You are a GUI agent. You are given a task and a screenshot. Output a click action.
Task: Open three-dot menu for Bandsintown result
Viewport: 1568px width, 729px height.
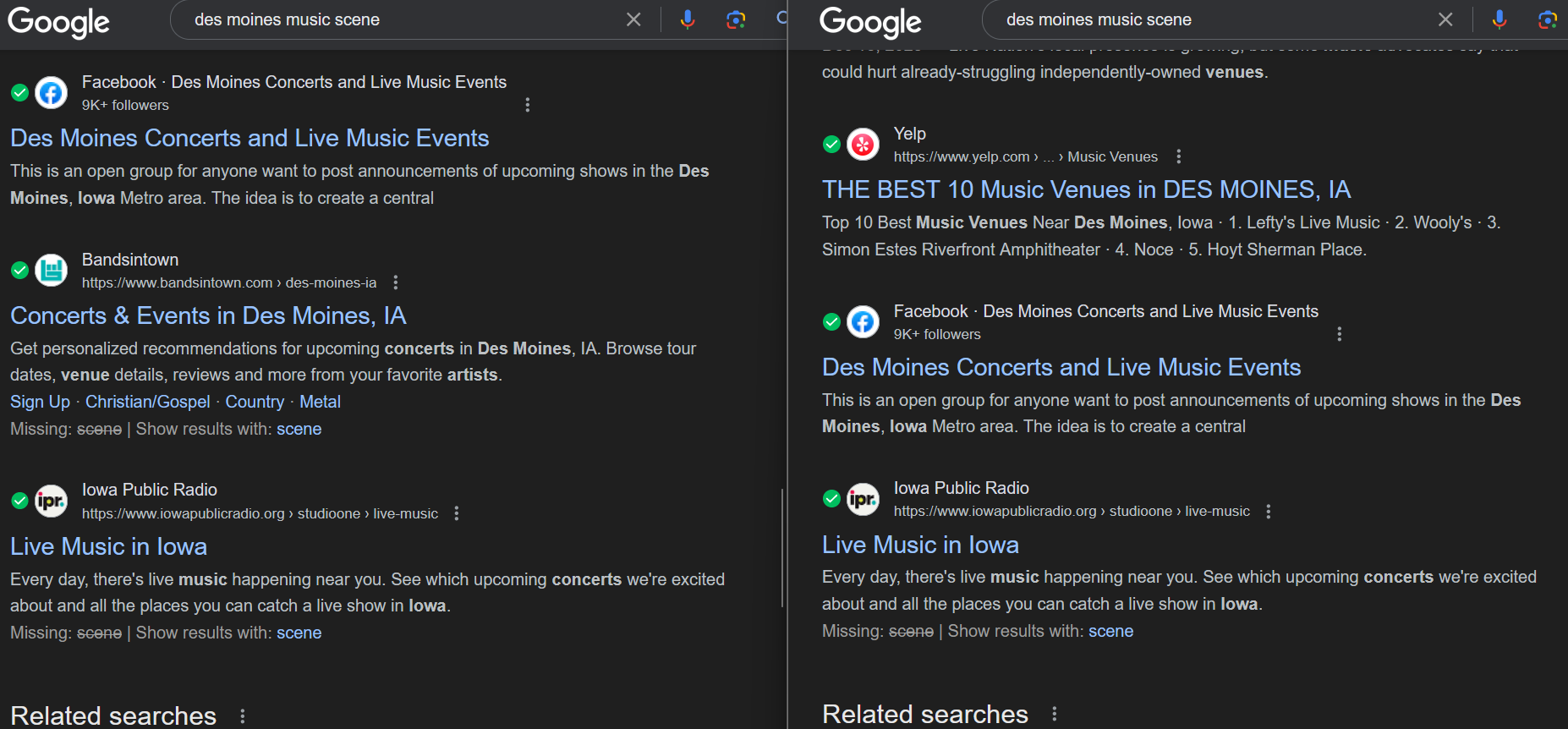click(x=396, y=282)
